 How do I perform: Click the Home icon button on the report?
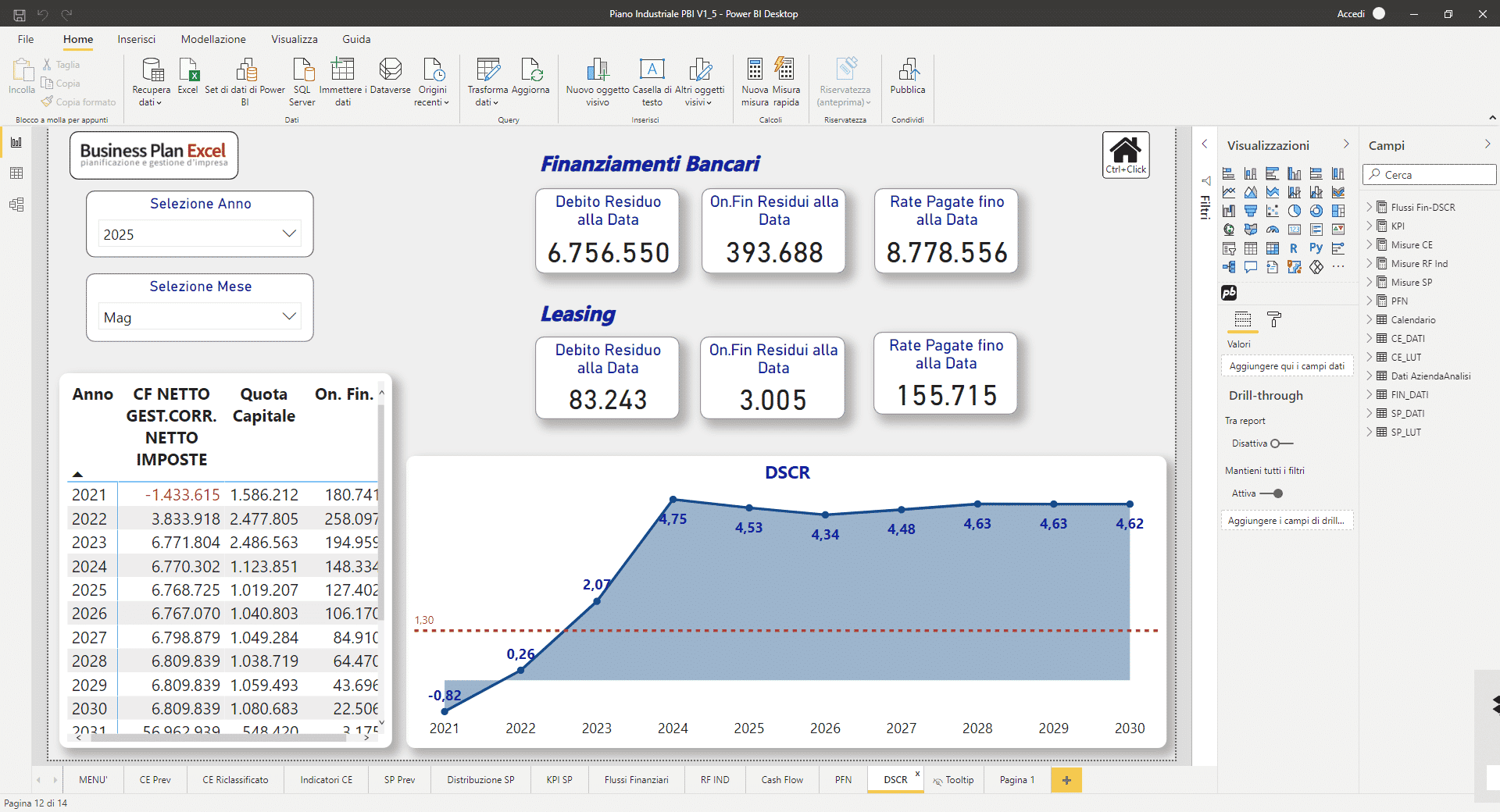[x=1125, y=155]
